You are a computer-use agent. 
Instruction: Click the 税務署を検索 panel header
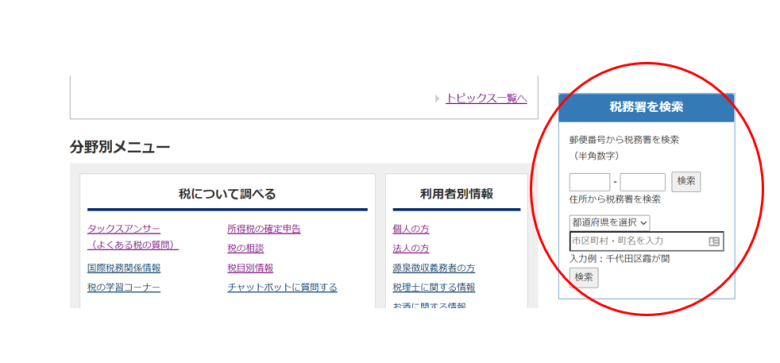point(646,107)
